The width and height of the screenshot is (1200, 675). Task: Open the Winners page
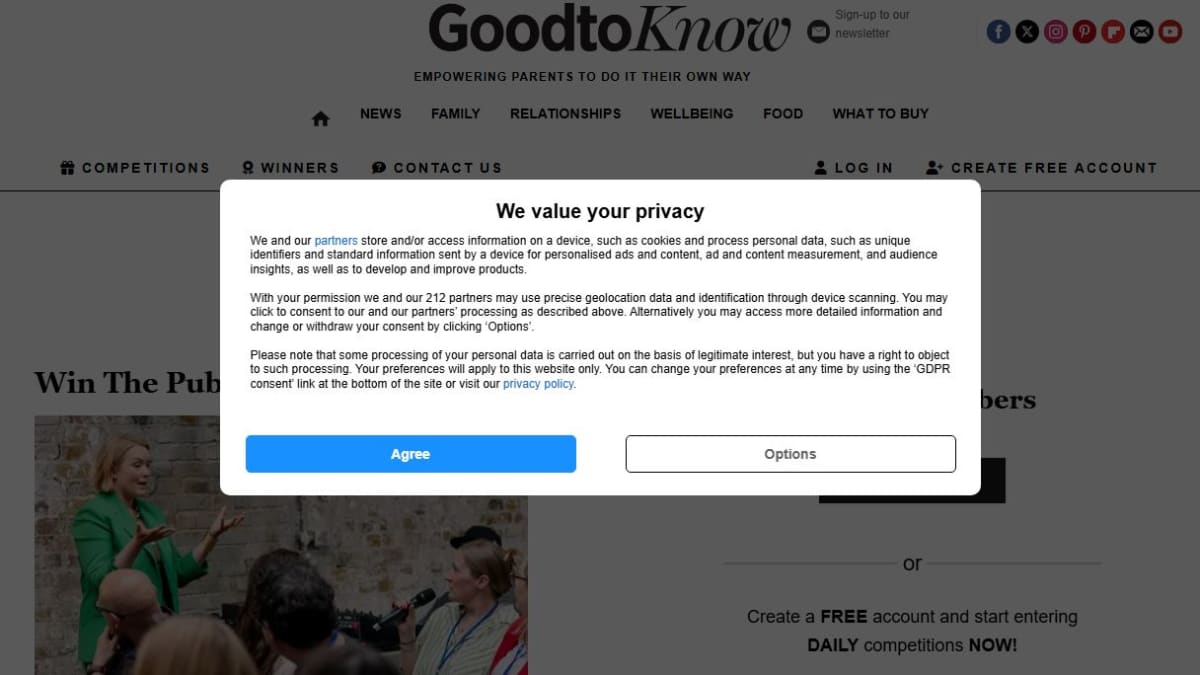coord(290,168)
